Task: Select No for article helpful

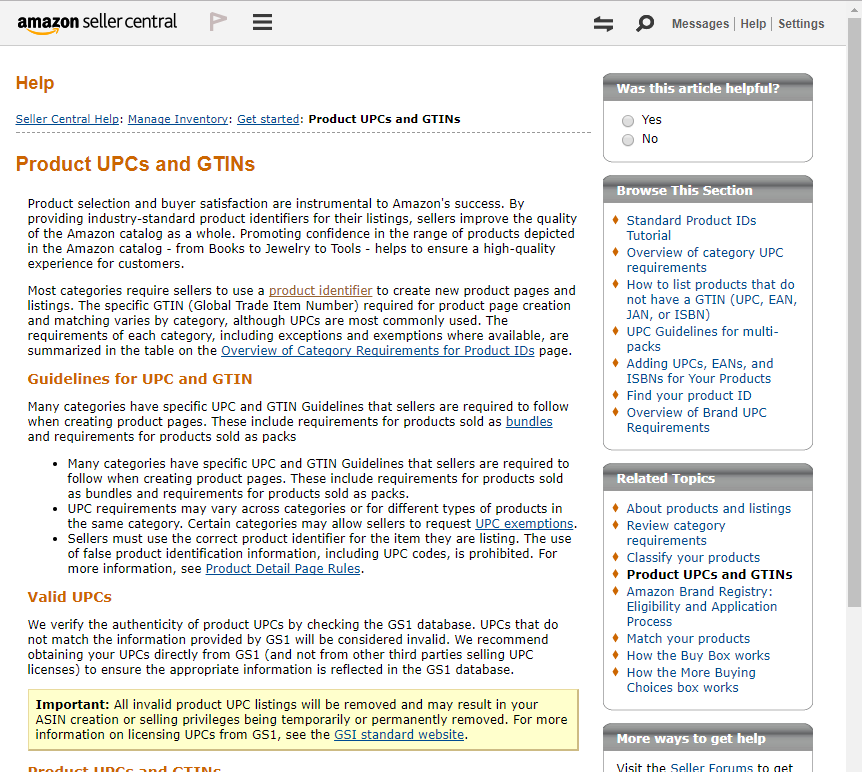Action: pos(628,140)
